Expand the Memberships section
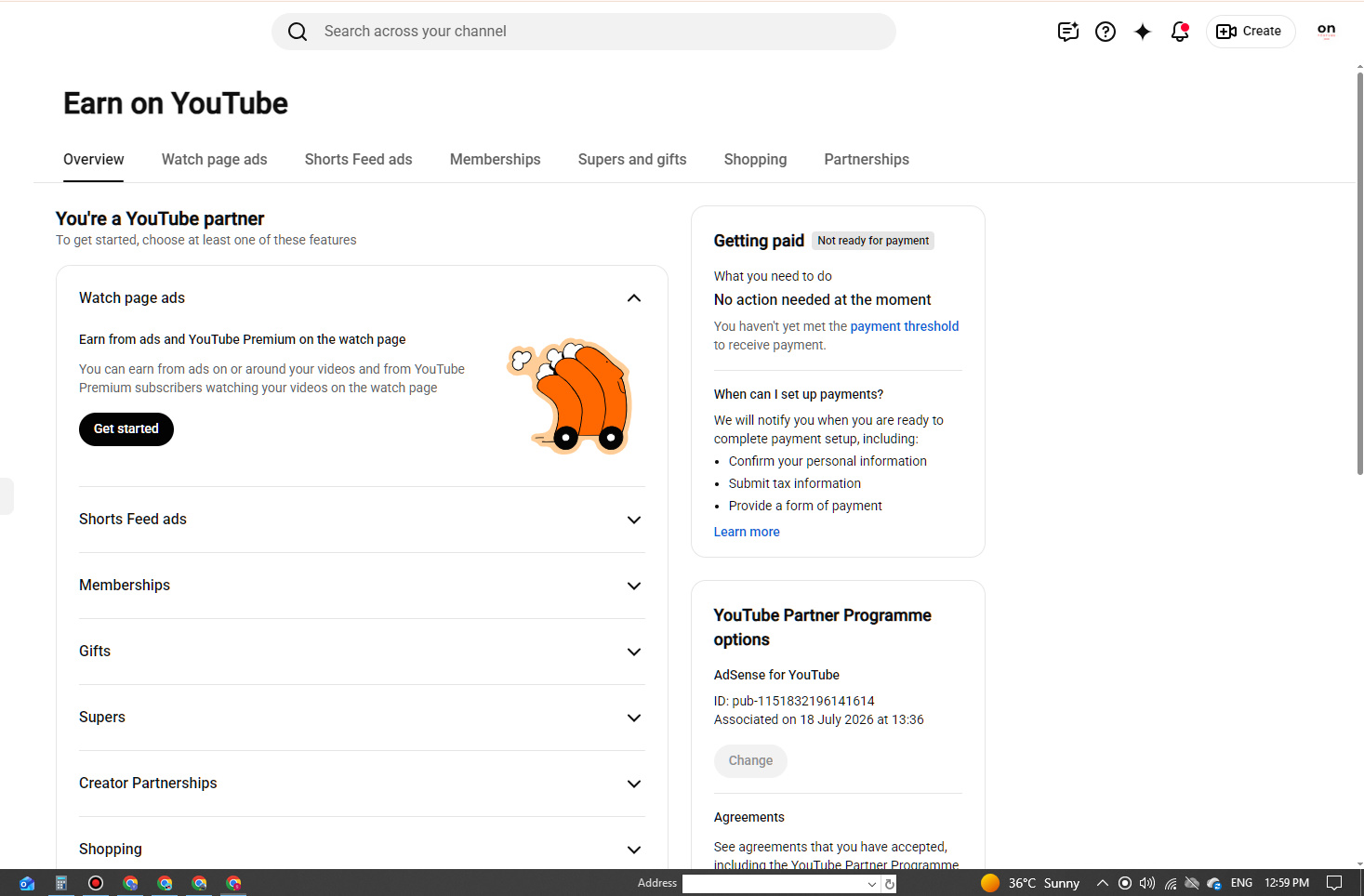 tap(634, 586)
